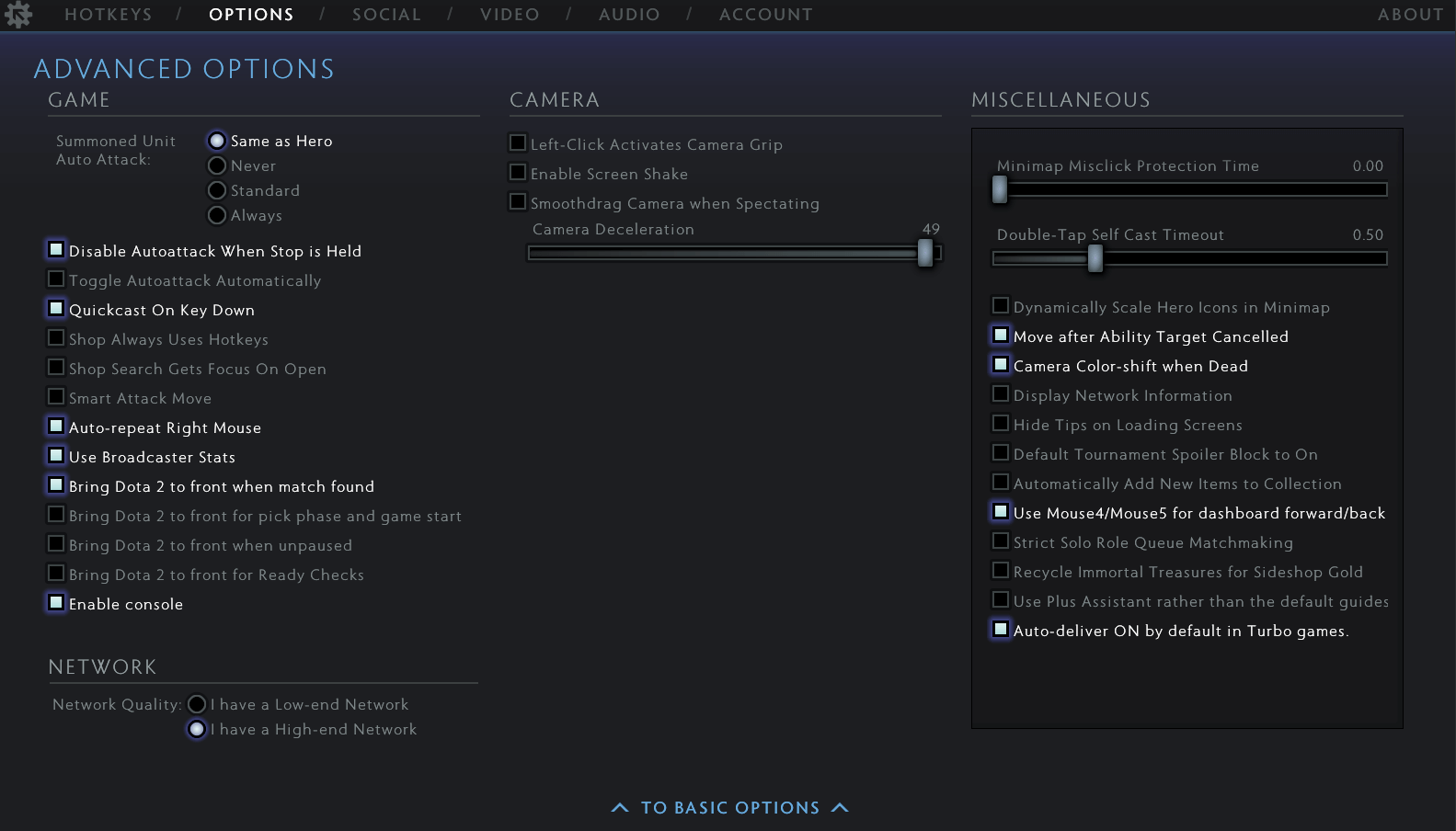Image resolution: width=1456 pixels, height=831 pixels.
Task: Uncheck Quickcast On Key Down
Action: pos(56,309)
